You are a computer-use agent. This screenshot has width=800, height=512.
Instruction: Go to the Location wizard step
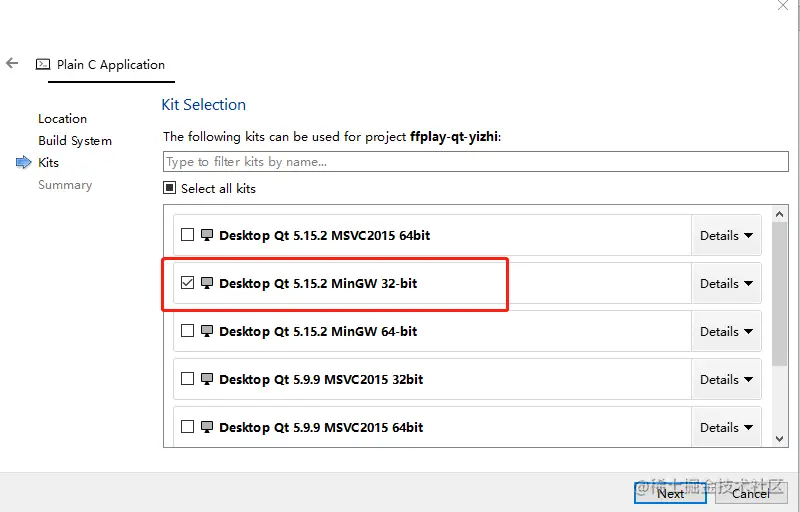[x=62, y=119]
